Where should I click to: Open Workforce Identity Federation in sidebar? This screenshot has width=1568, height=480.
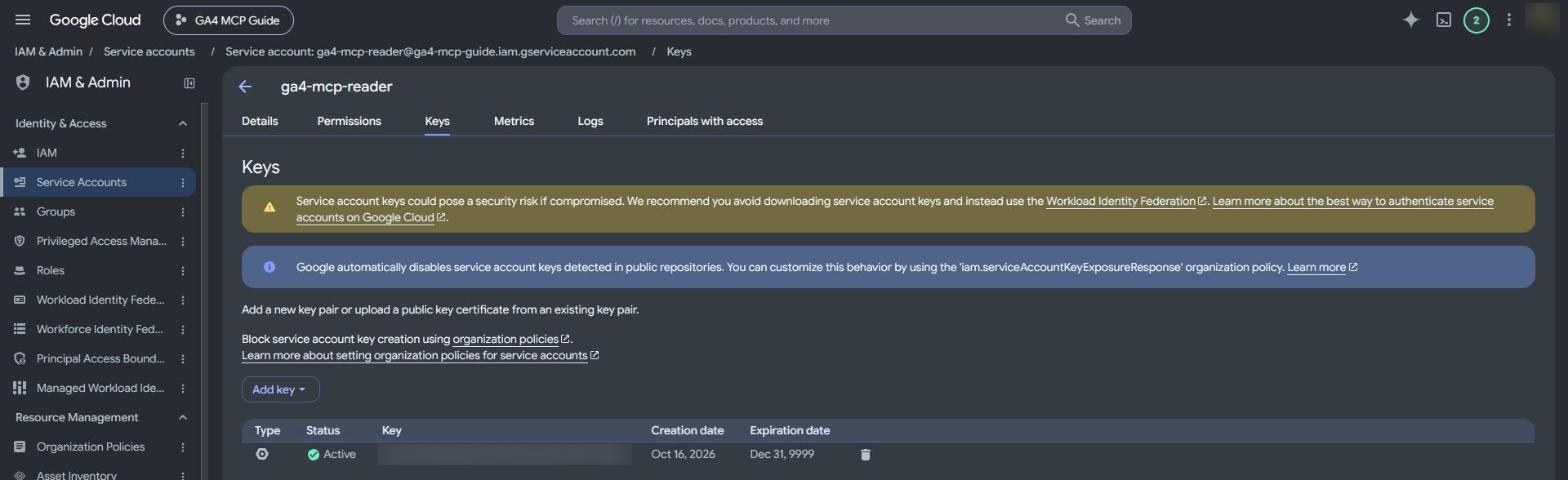pos(99,329)
